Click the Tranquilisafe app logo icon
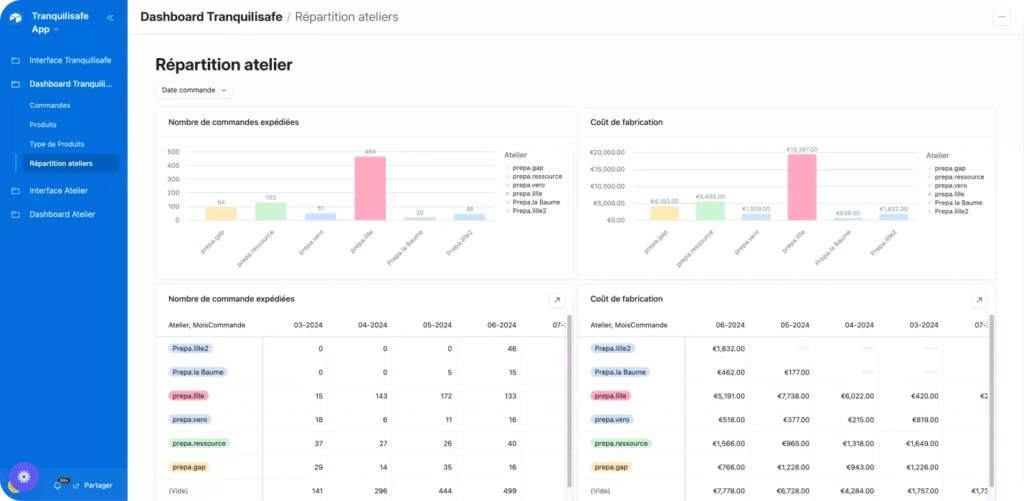Screen dimensions: 1024x501 16,18
